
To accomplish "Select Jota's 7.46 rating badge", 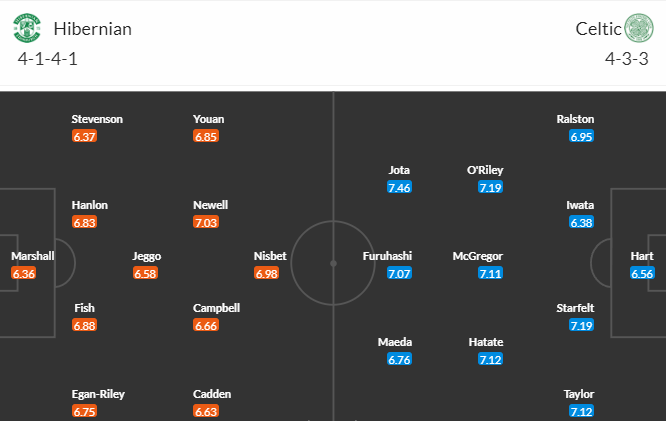I will (x=399, y=187).
